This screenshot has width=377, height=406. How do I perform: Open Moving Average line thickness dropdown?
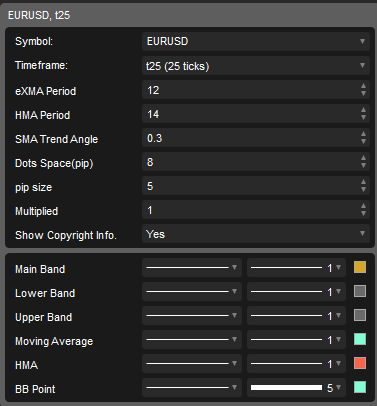(x=296, y=339)
